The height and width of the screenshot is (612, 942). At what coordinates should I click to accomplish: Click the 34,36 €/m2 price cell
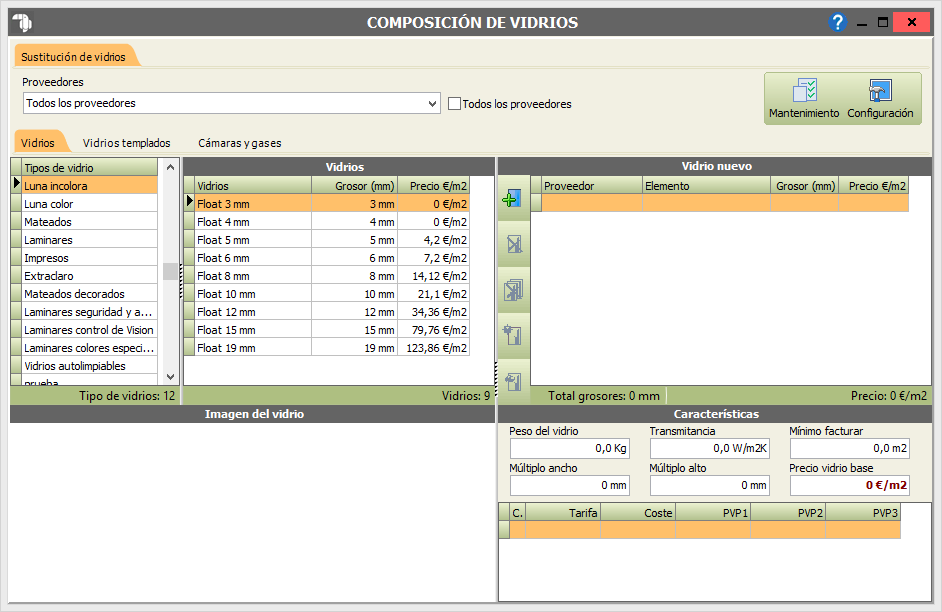433,312
